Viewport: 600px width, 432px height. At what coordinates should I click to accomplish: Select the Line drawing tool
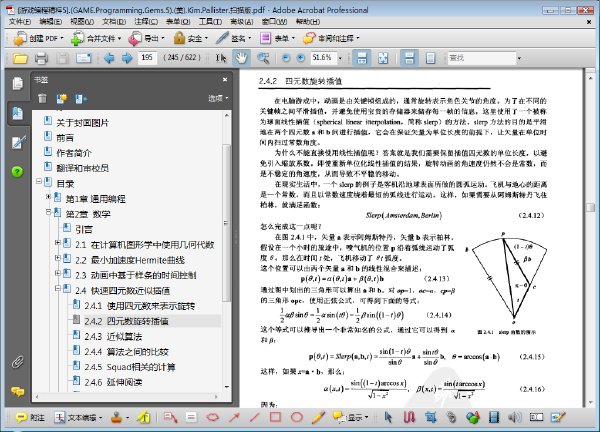pos(254,417)
